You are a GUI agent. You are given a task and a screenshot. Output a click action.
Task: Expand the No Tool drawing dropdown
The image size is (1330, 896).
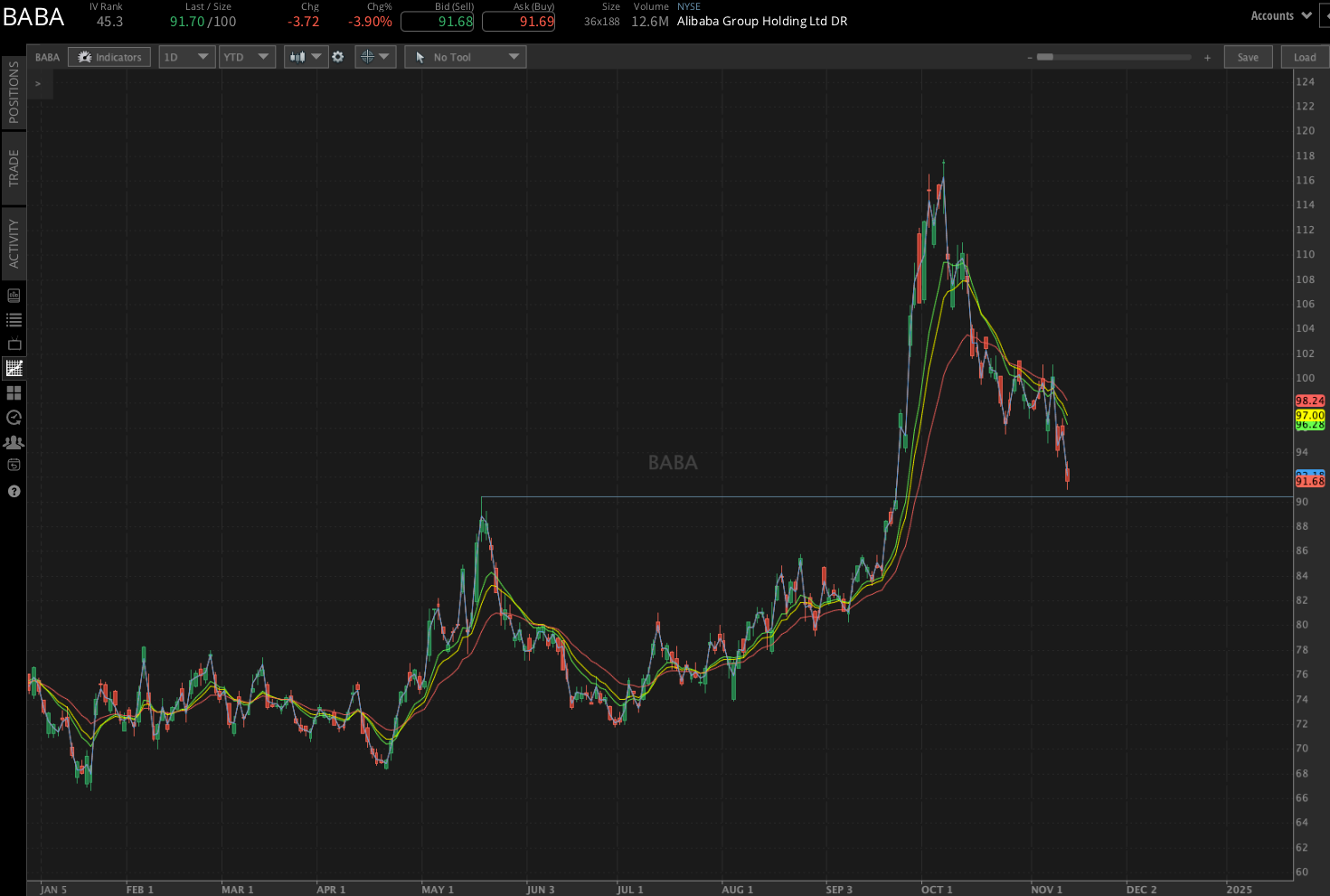coord(465,56)
